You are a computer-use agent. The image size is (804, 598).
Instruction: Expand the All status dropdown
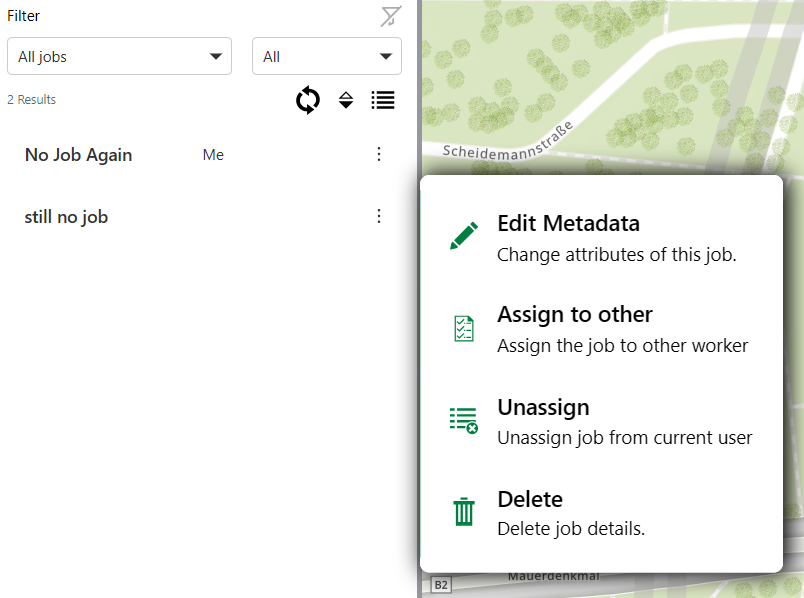tap(327, 56)
